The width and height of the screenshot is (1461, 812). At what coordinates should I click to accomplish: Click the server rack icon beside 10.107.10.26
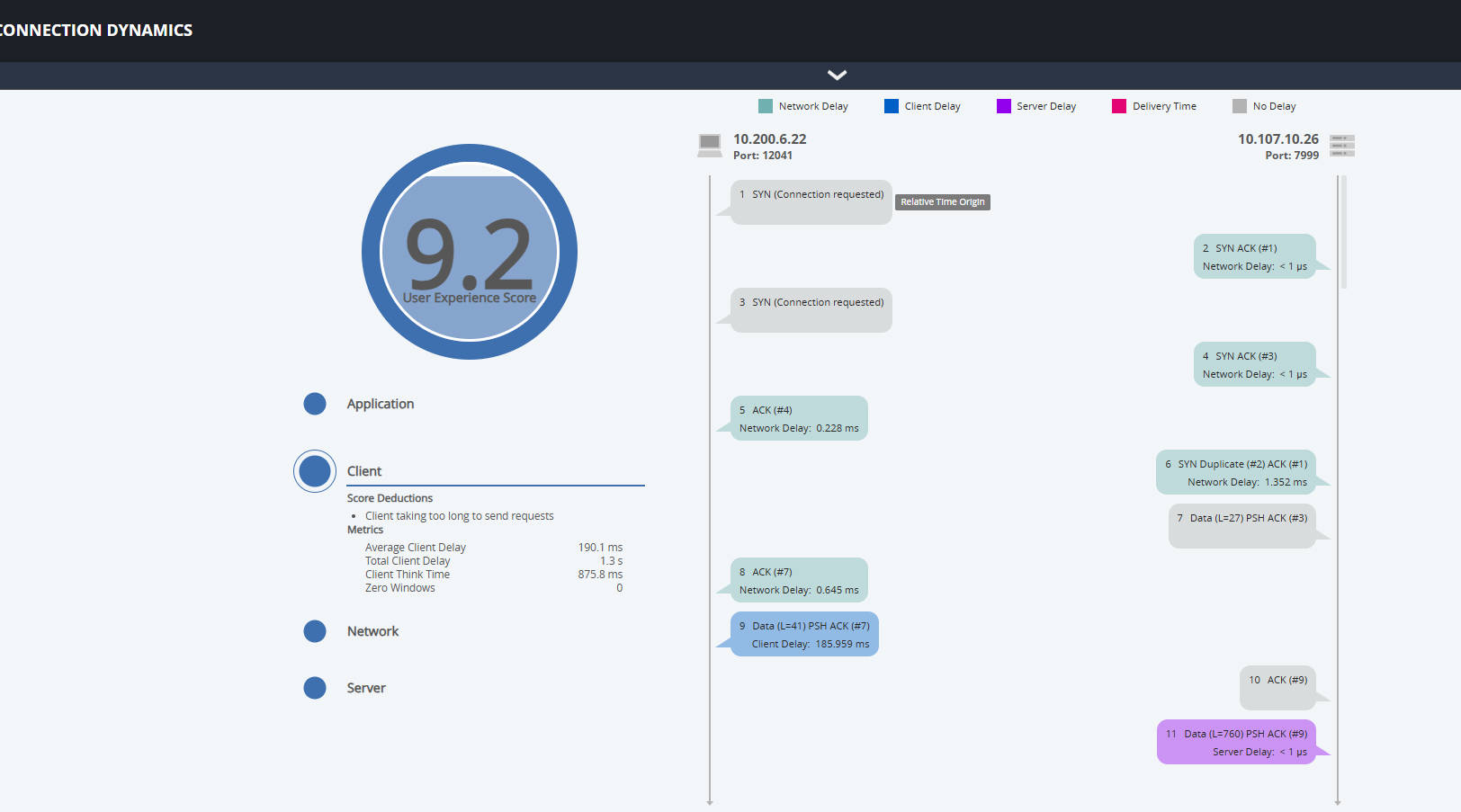pyautogui.click(x=1341, y=146)
